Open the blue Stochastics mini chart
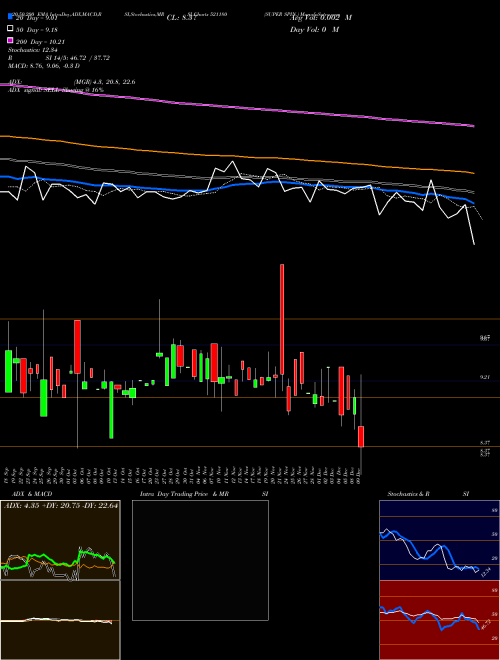This screenshot has width=500, height=660. coord(439,540)
